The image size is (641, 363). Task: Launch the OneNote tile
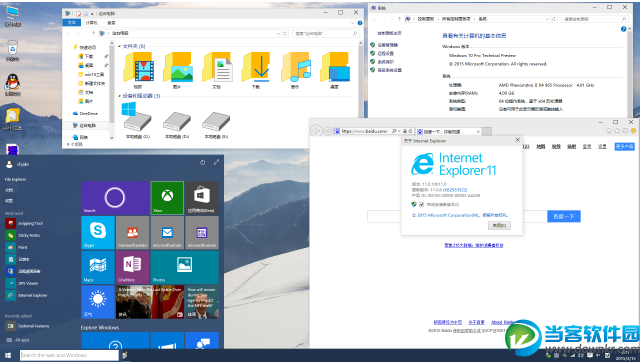(132, 267)
